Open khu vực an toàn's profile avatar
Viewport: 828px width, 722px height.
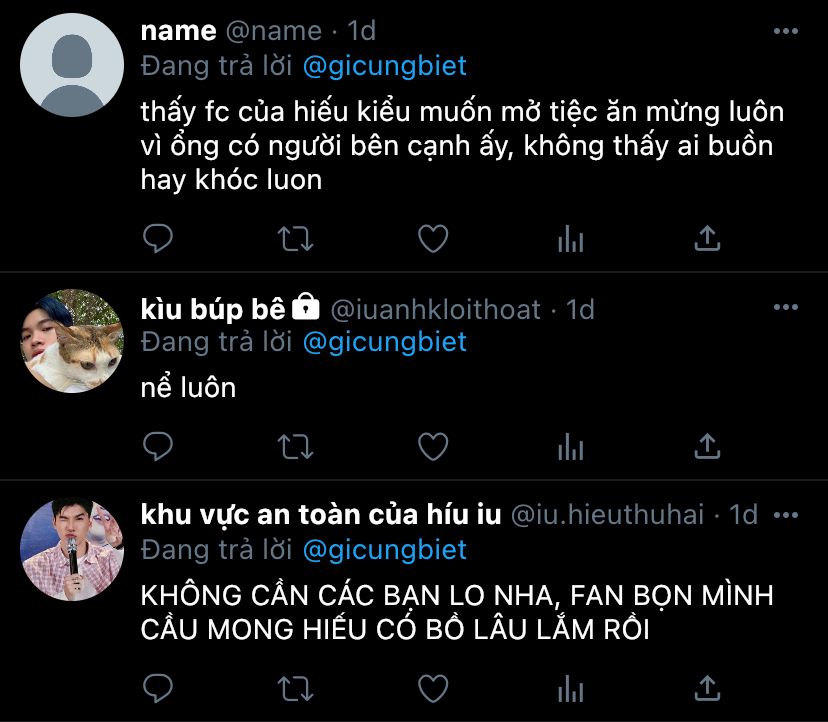point(72,549)
